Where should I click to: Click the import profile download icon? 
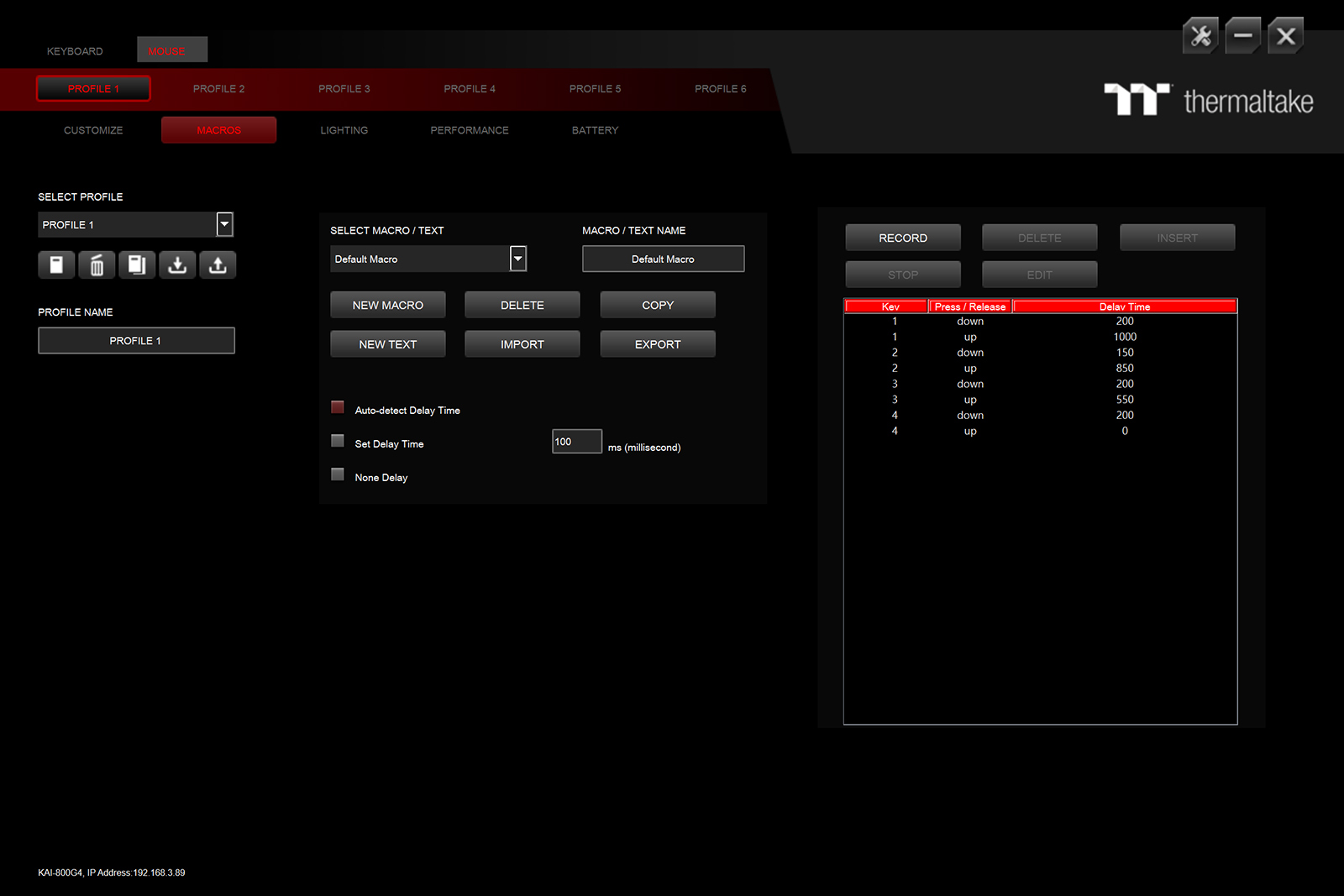click(177, 265)
